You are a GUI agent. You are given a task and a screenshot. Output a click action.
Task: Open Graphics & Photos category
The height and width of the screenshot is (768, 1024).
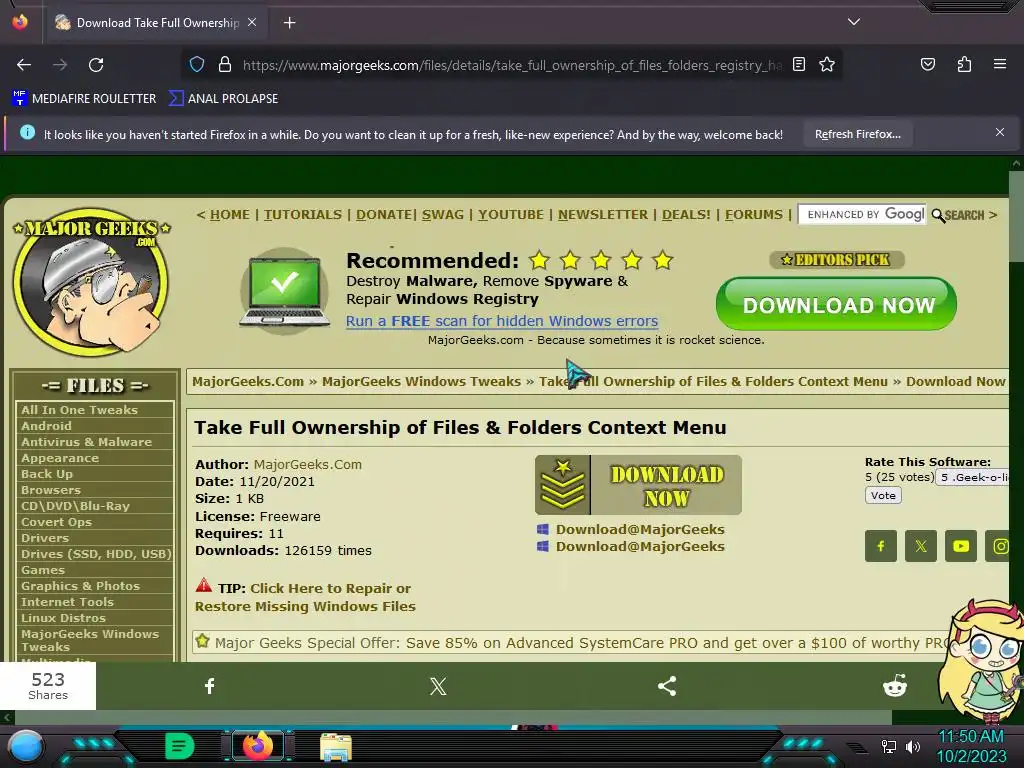coord(80,586)
